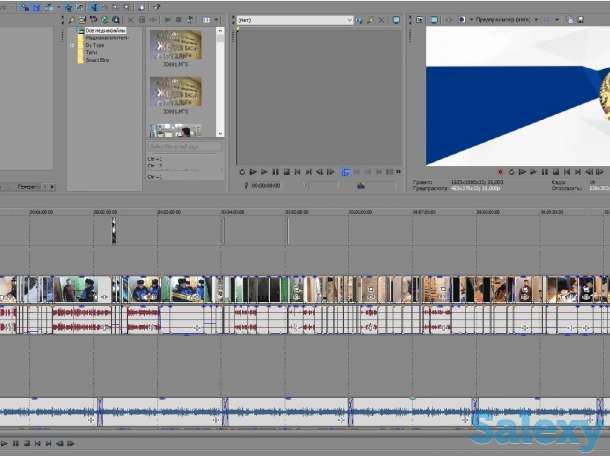Copy snapshot to clipboard in Preview
The width and height of the screenshot is (610, 456).
[570, 19]
